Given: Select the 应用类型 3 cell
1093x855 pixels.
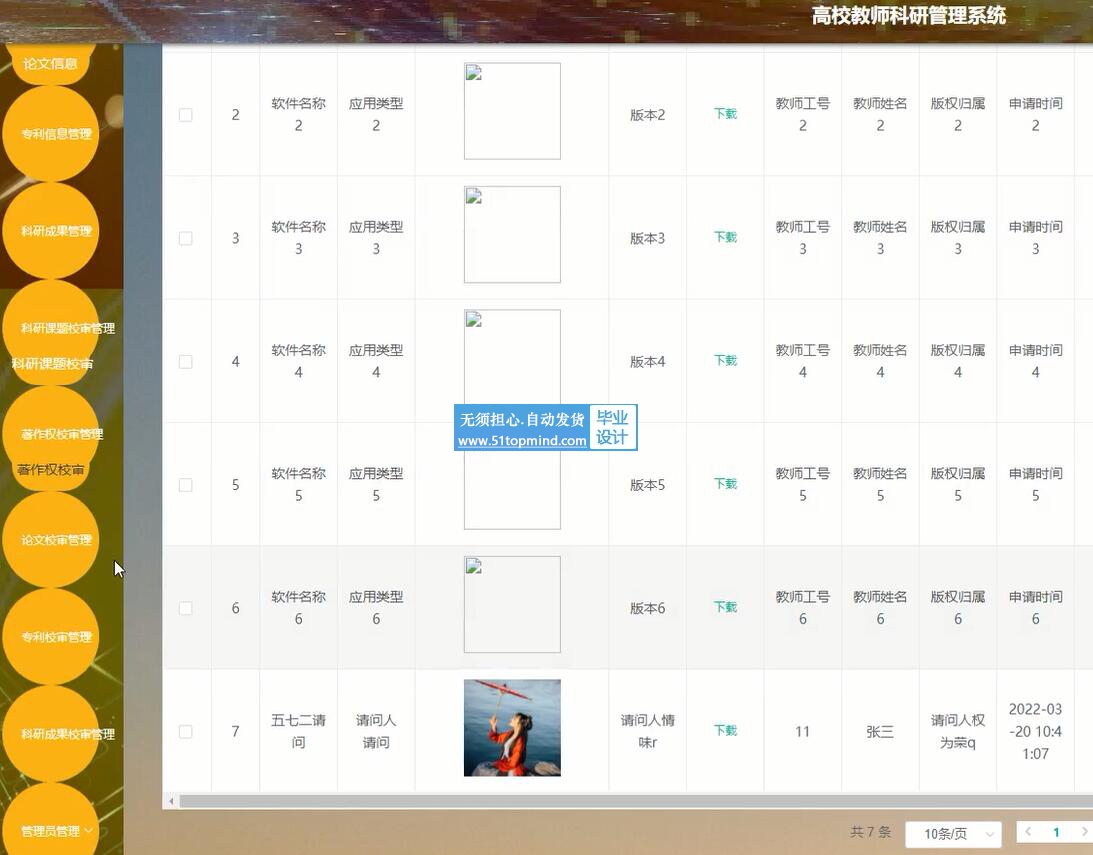Looking at the screenshot, I should pos(376,238).
